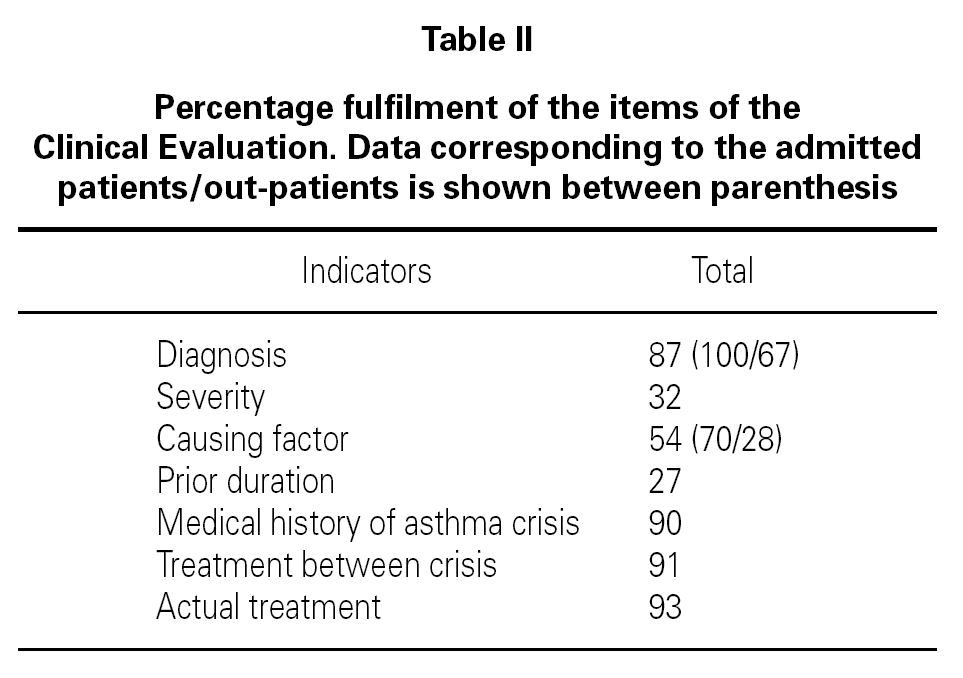Click the "patients/out-patients is shown" caption line
The width and height of the screenshot is (963, 678).
click(x=477, y=187)
